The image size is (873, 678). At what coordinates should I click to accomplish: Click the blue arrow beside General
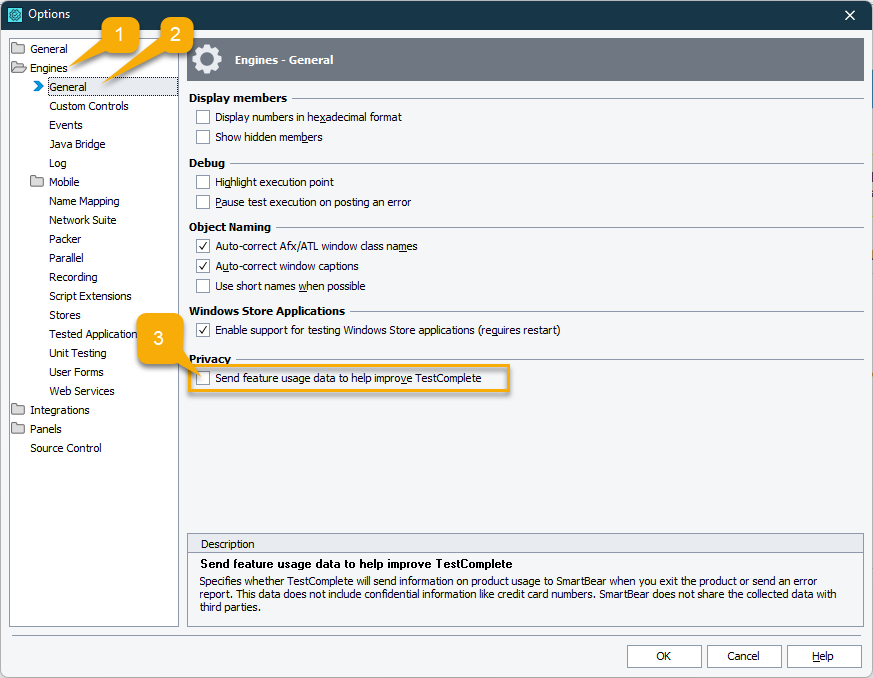point(38,87)
